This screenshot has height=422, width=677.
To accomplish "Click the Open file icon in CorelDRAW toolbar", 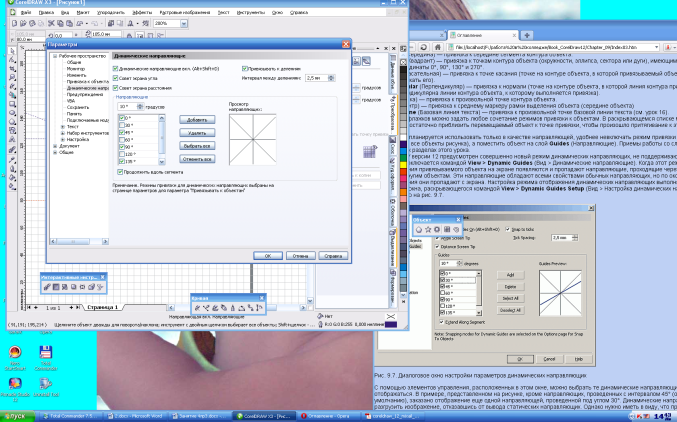I will tap(23, 23).
